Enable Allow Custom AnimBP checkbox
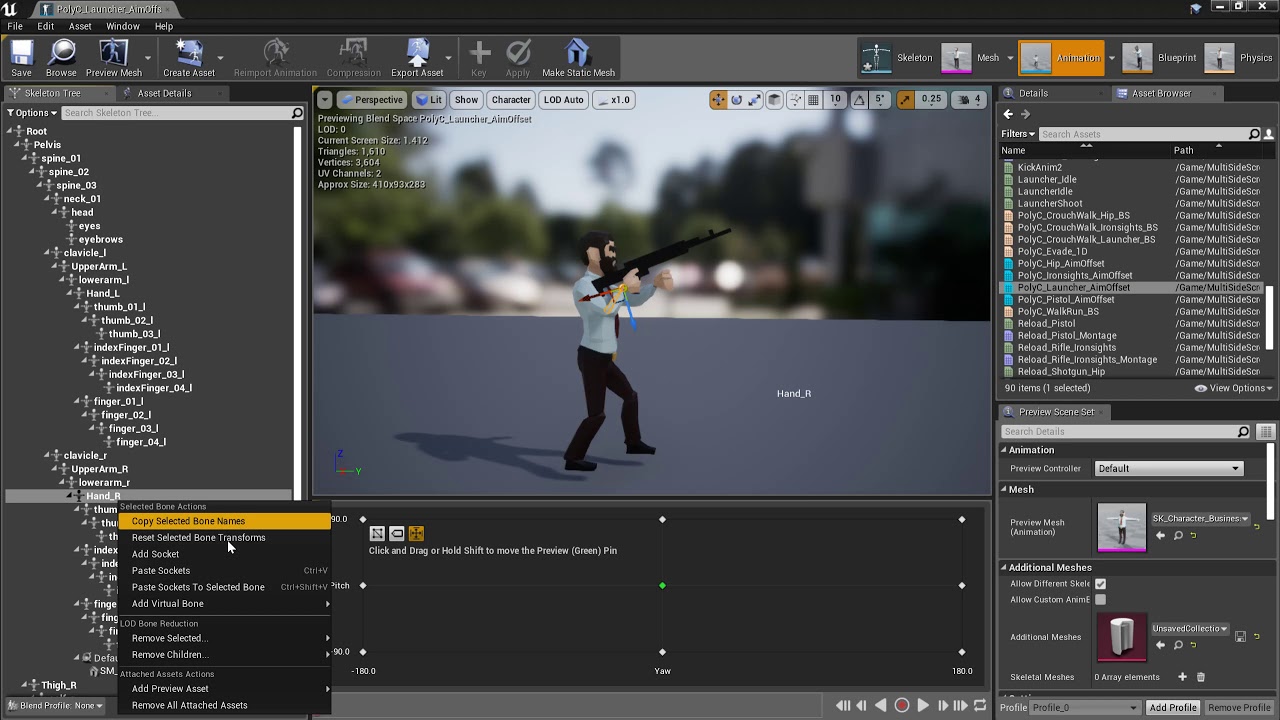This screenshot has width=1280, height=720. (x=1100, y=600)
